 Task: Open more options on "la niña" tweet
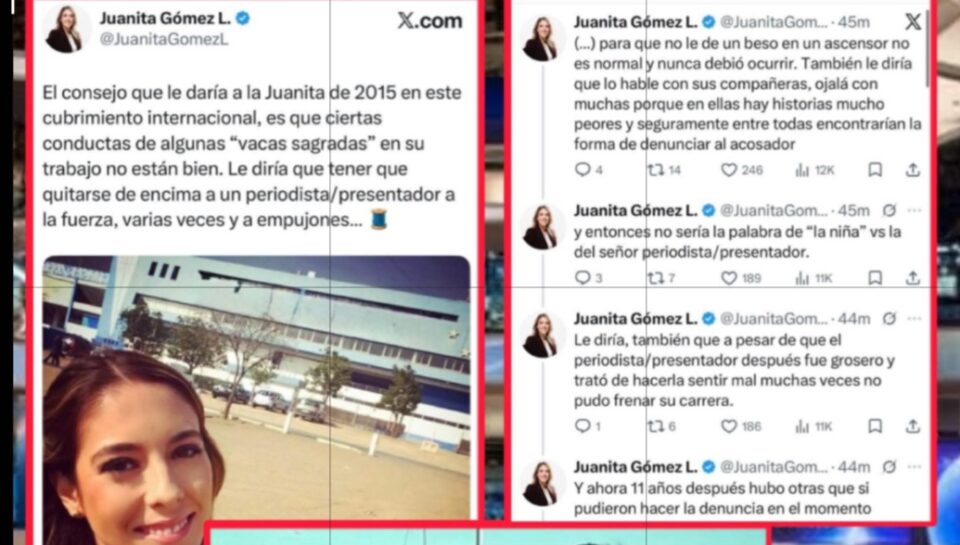tap(914, 211)
